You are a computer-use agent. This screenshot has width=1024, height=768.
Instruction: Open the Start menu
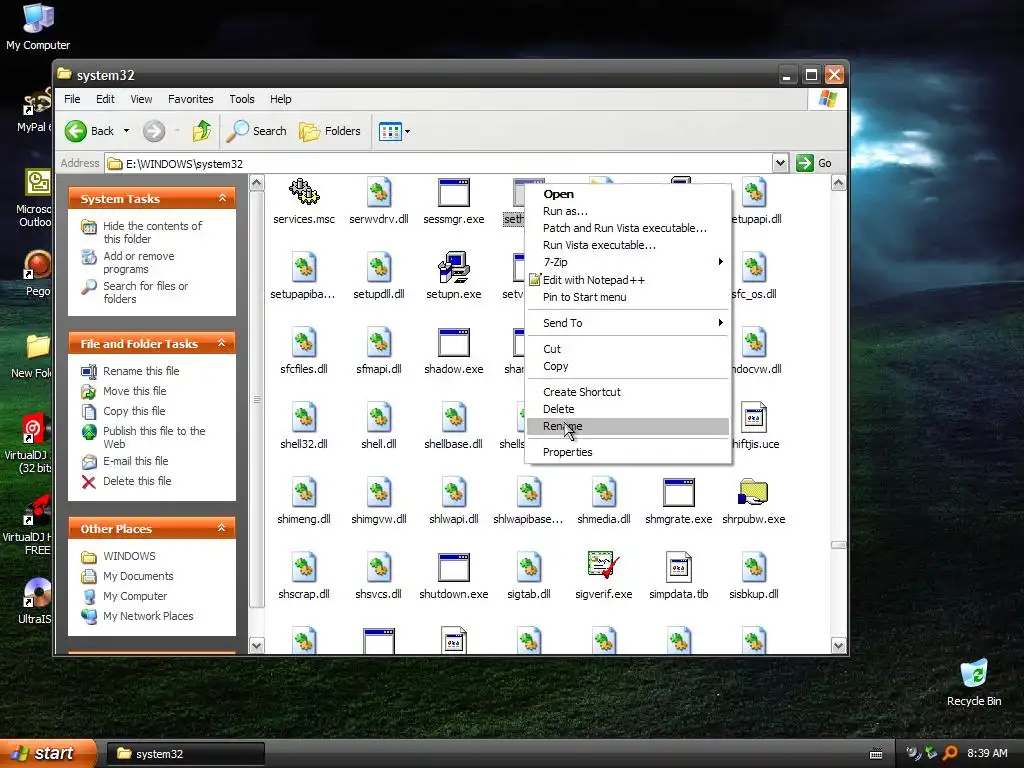47,753
